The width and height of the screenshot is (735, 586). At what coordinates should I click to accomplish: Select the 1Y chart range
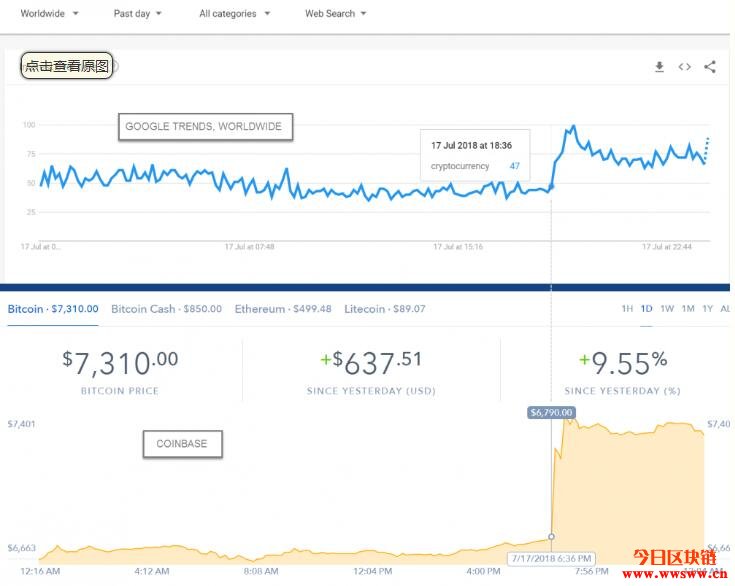click(x=707, y=308)
